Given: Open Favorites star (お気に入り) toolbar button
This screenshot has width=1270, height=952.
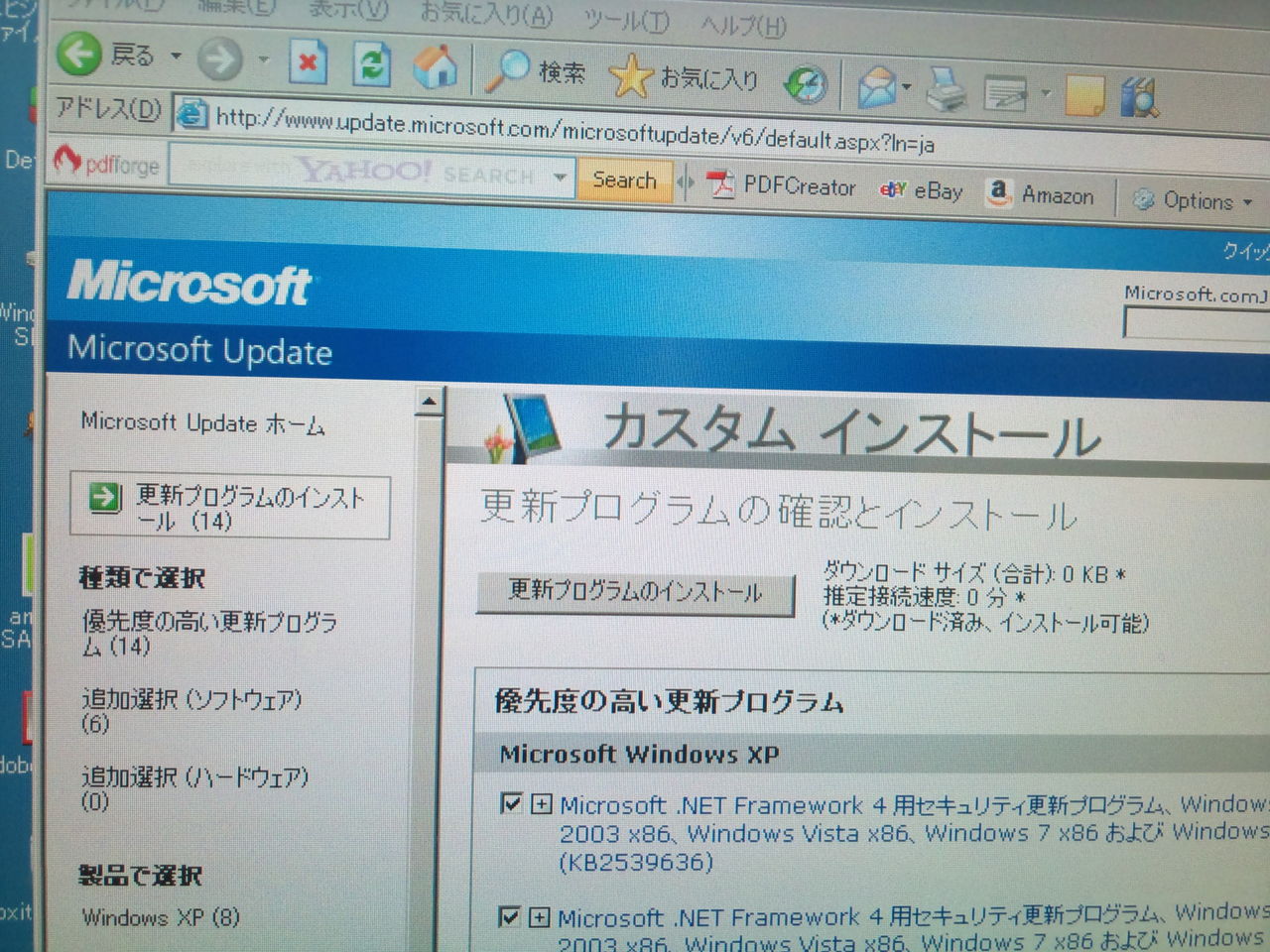Looking at the screenshot, I should [685, 77].
